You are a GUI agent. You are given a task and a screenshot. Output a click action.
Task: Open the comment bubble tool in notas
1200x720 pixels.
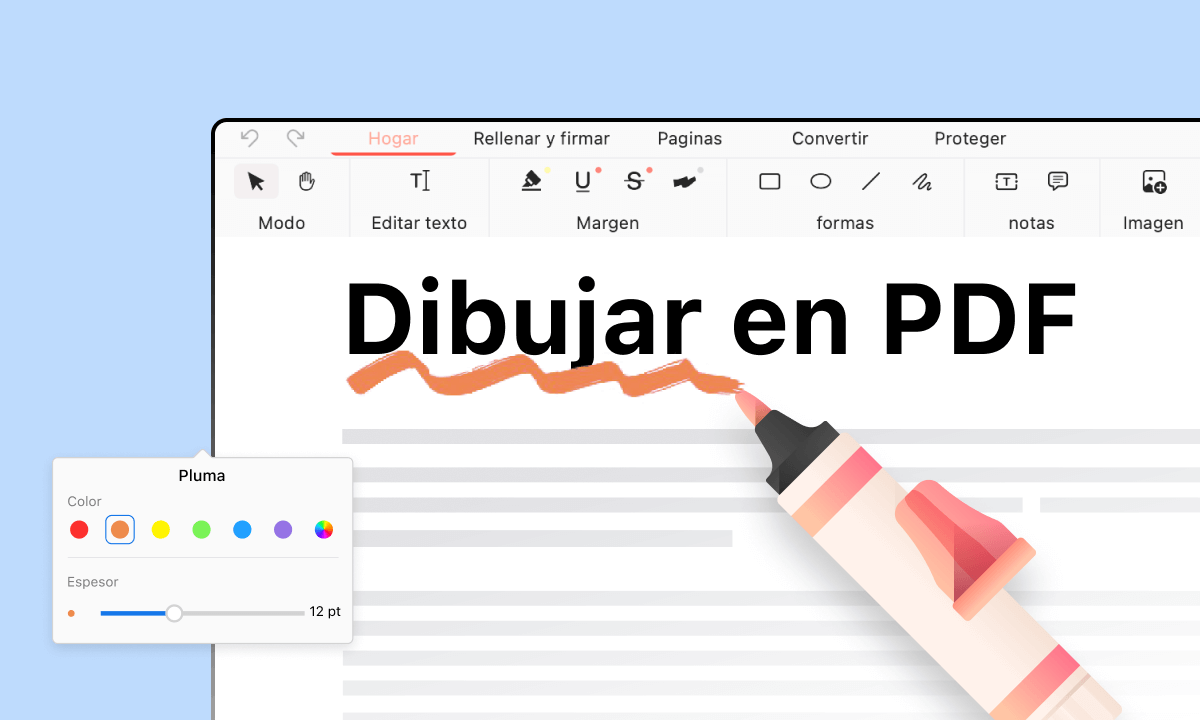pos(1057,181)
